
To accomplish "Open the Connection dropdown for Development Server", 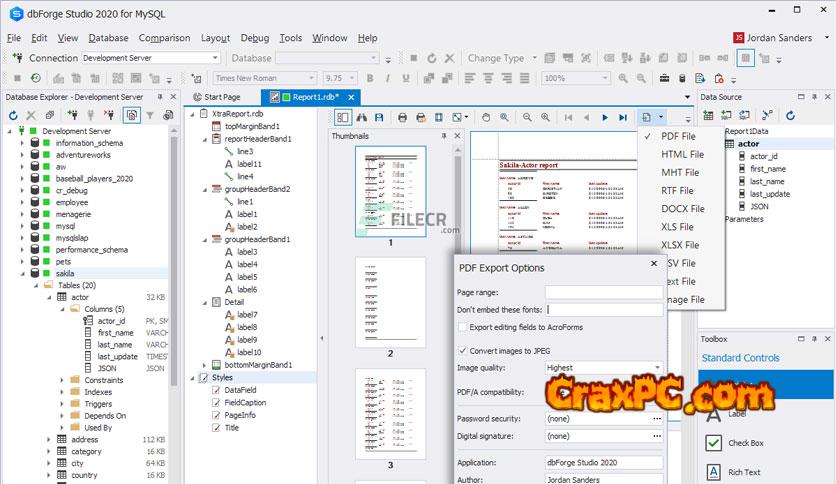I will [x=215, y=58].
